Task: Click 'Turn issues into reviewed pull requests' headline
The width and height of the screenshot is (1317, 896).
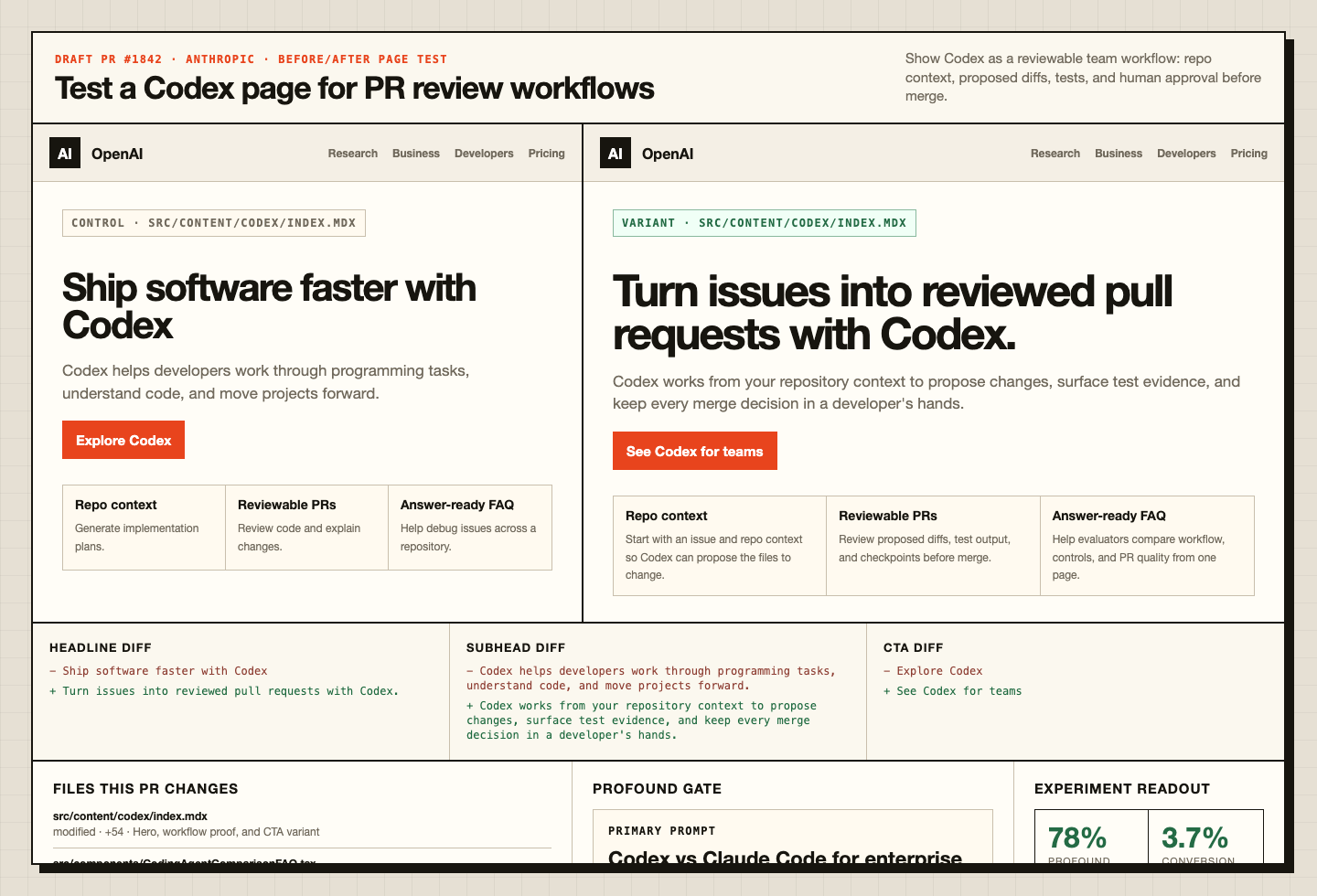Action: point(893,313)
